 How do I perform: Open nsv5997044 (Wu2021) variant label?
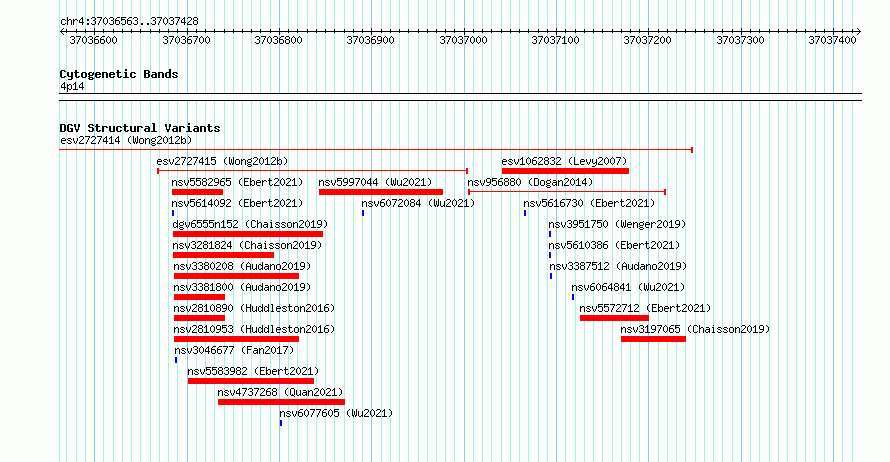(x=375, y=182)
